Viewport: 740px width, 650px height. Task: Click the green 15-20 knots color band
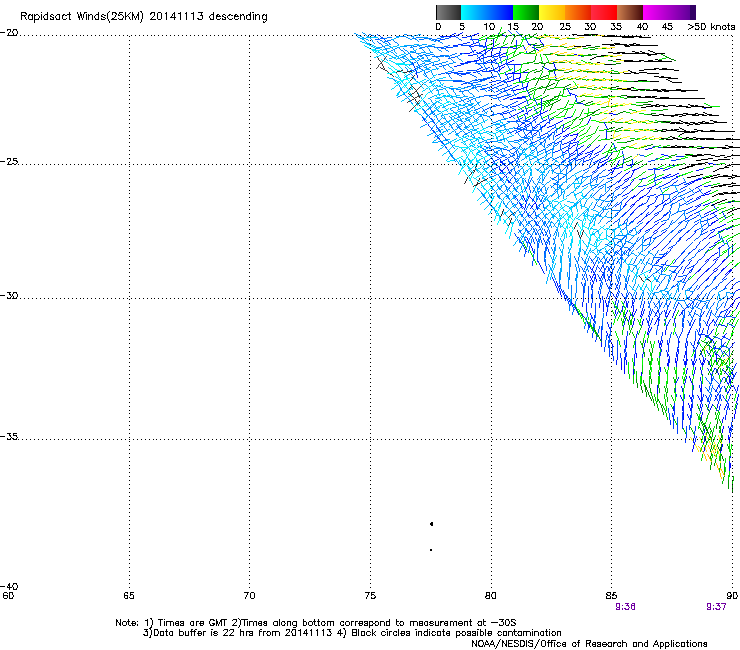click(526, 12)
